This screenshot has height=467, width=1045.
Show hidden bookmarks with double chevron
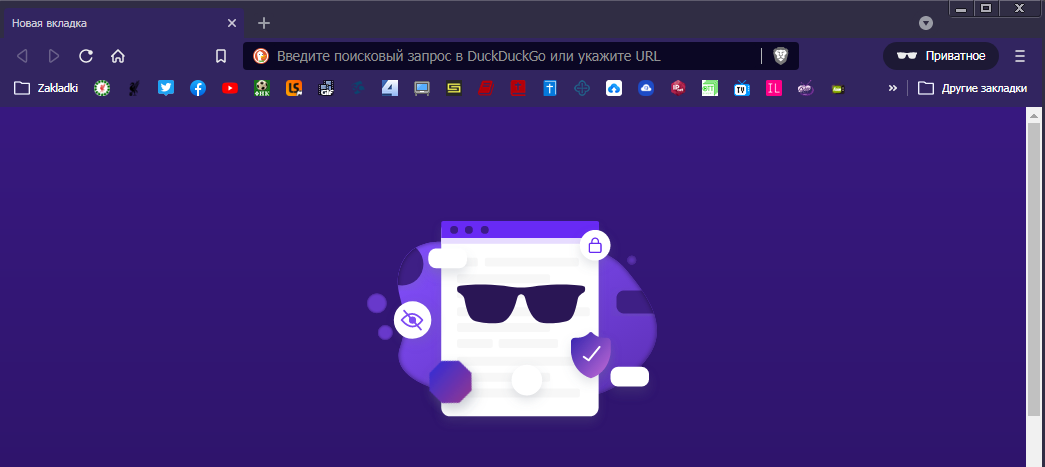tap(892, 88)
